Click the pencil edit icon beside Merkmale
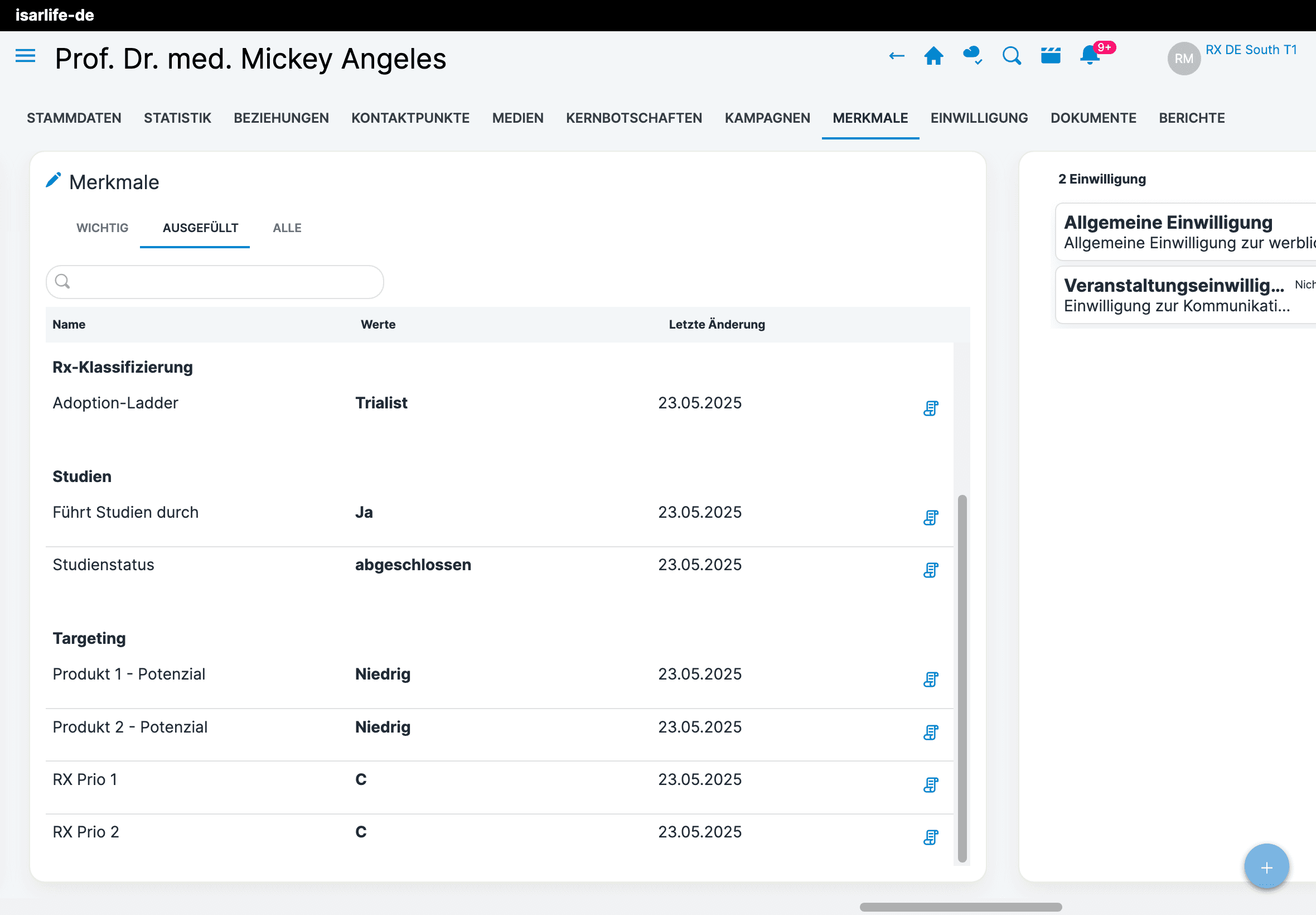Viewport: 1316px width, 915px height. coord(54,181)
